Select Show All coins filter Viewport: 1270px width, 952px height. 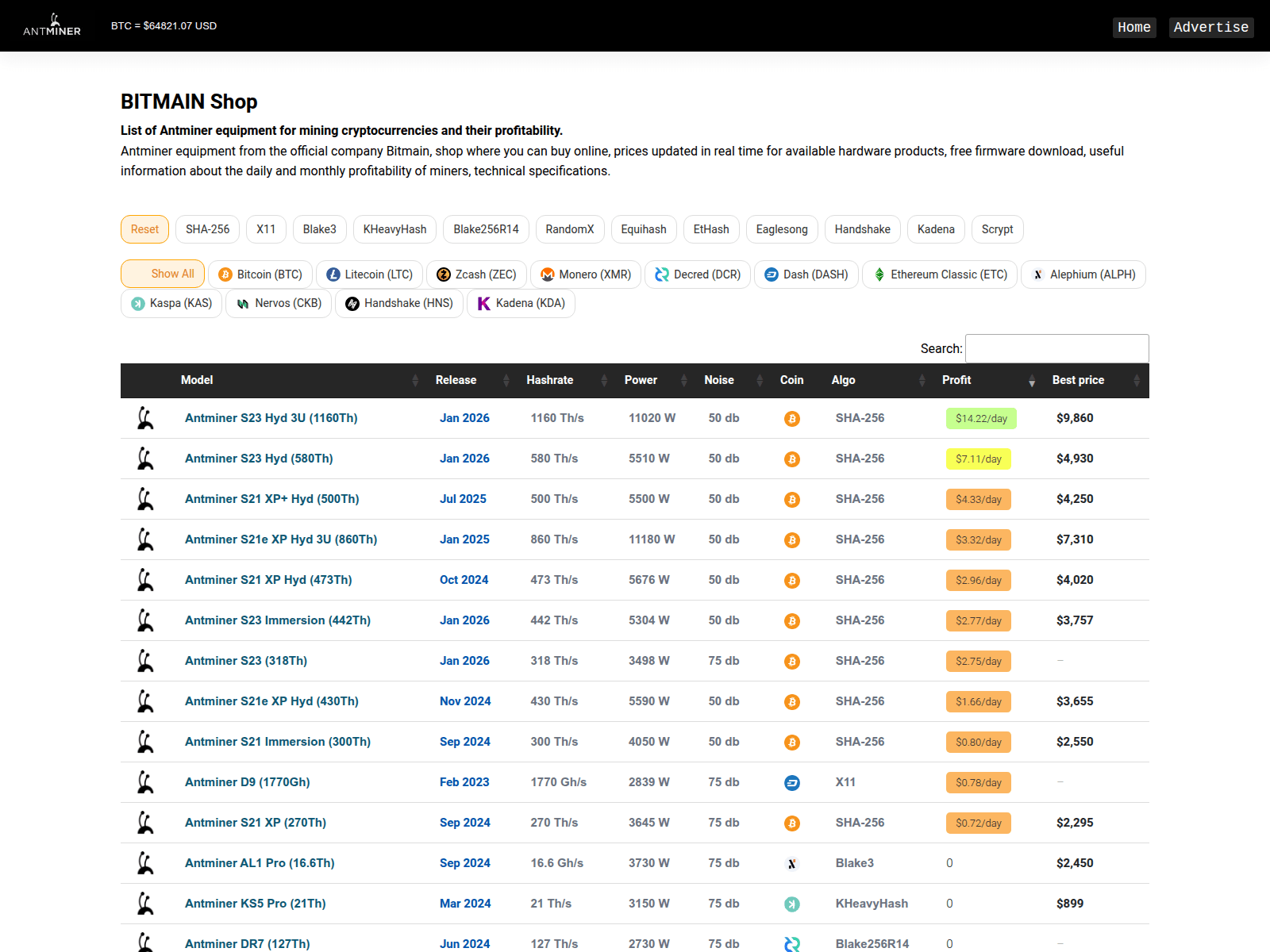tap(163, 274)
